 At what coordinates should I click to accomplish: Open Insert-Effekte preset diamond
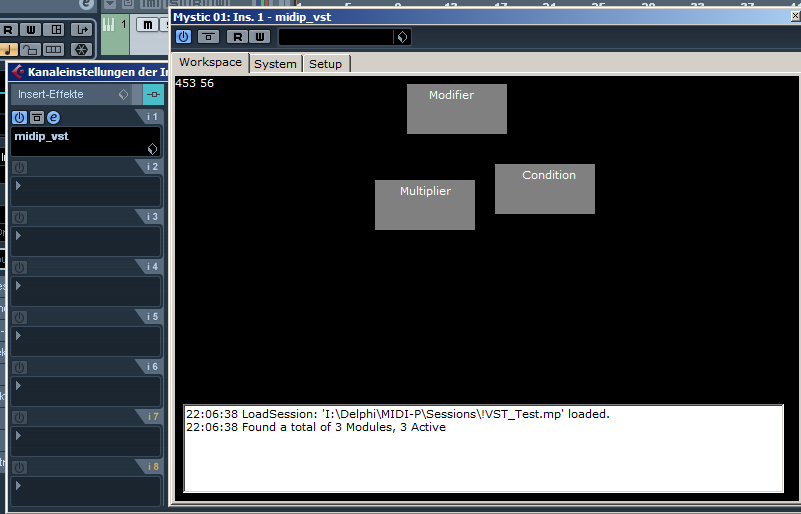123,95
